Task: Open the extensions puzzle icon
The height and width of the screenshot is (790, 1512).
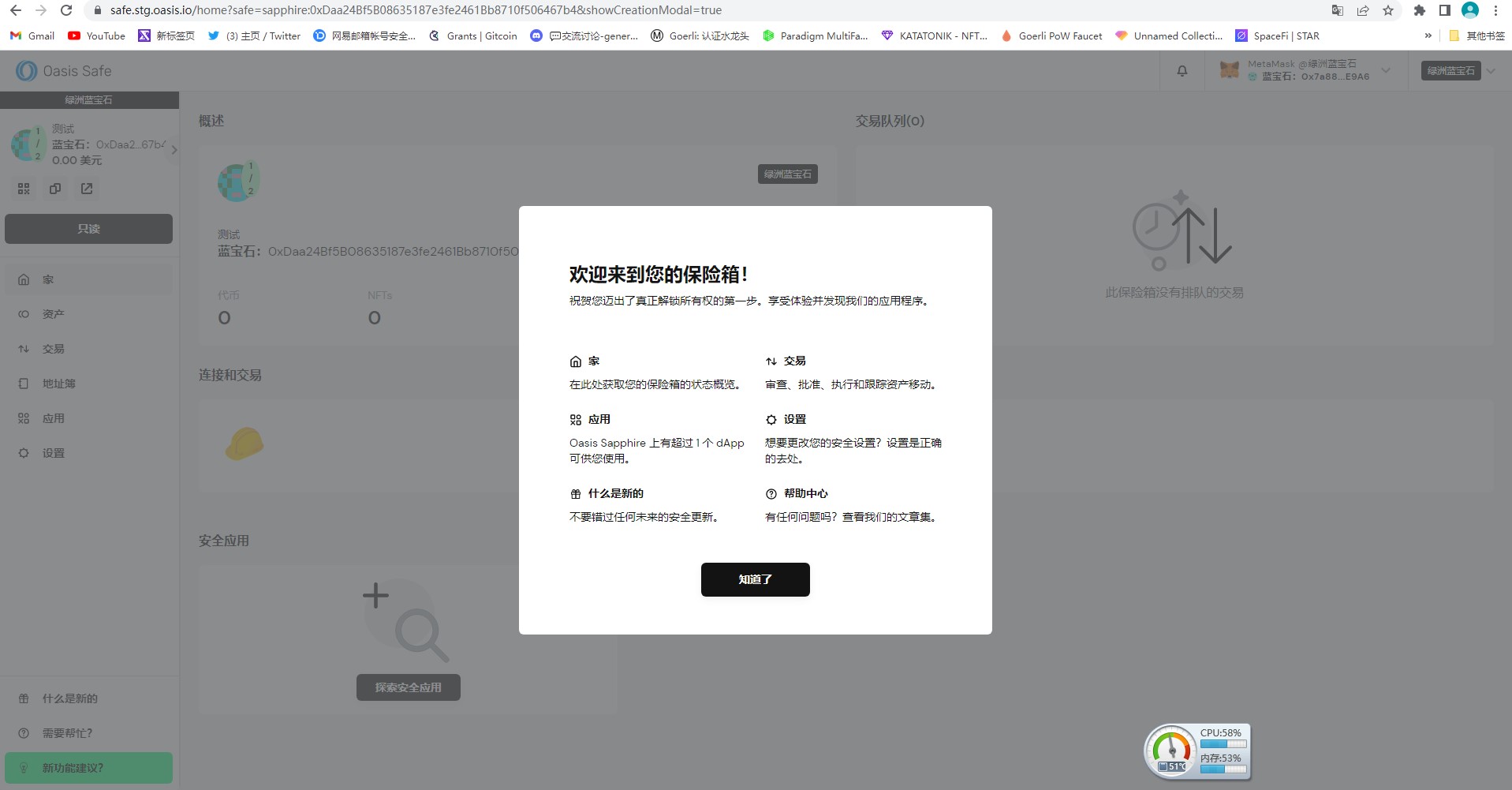Action: (1419, 10)
